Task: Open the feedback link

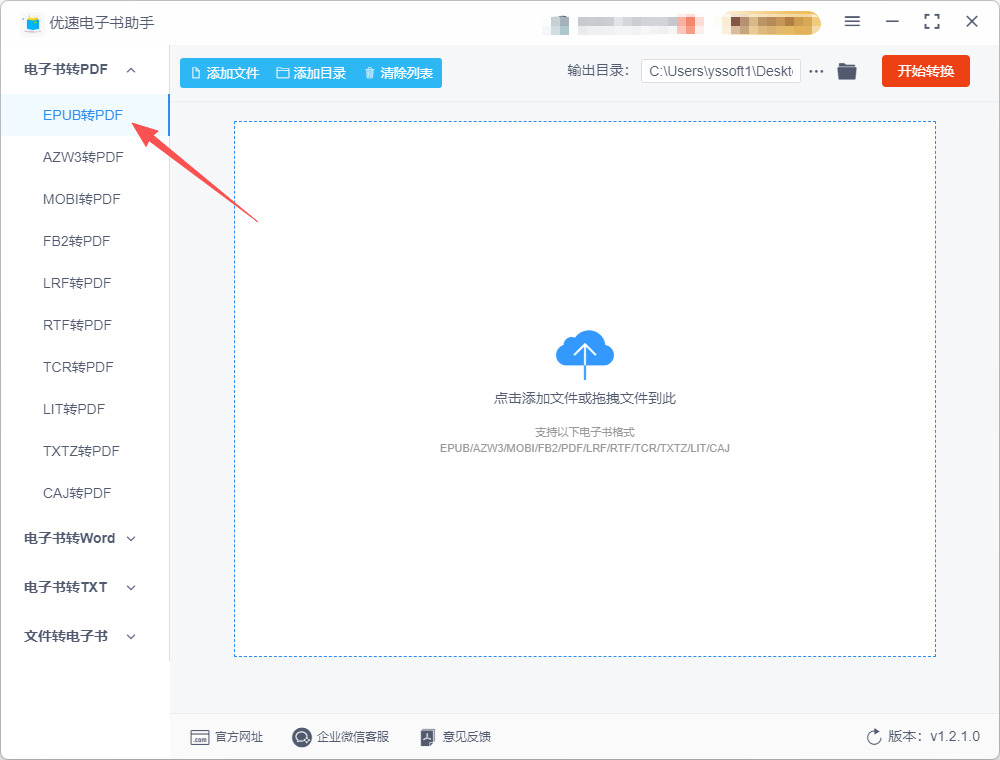Action: (x=455, y=736)
